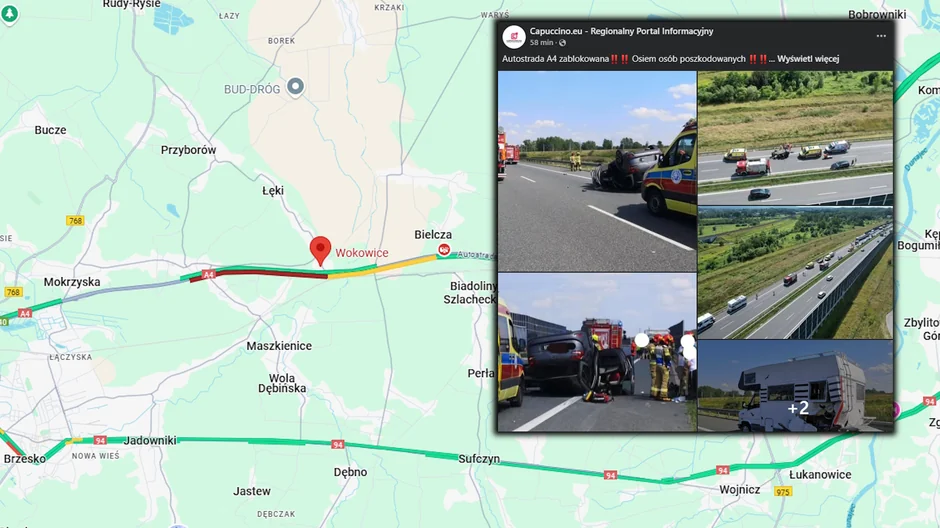Click the Wokowice map label

361,253
